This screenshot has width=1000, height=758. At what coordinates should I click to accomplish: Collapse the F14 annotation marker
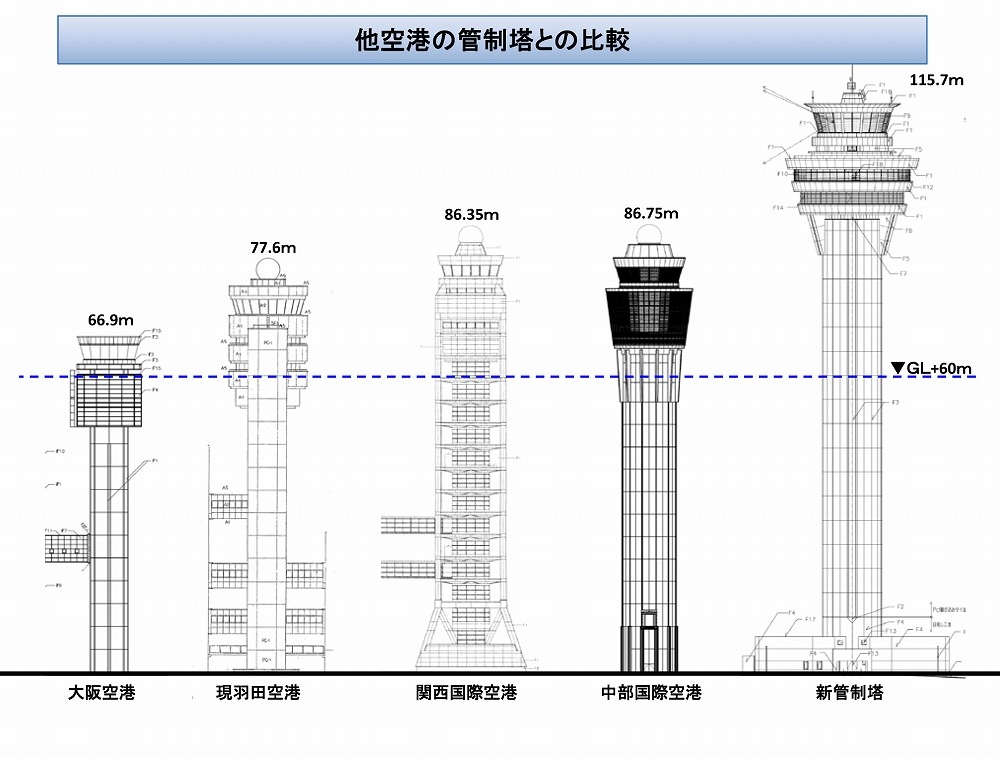(x=778, y=208)
